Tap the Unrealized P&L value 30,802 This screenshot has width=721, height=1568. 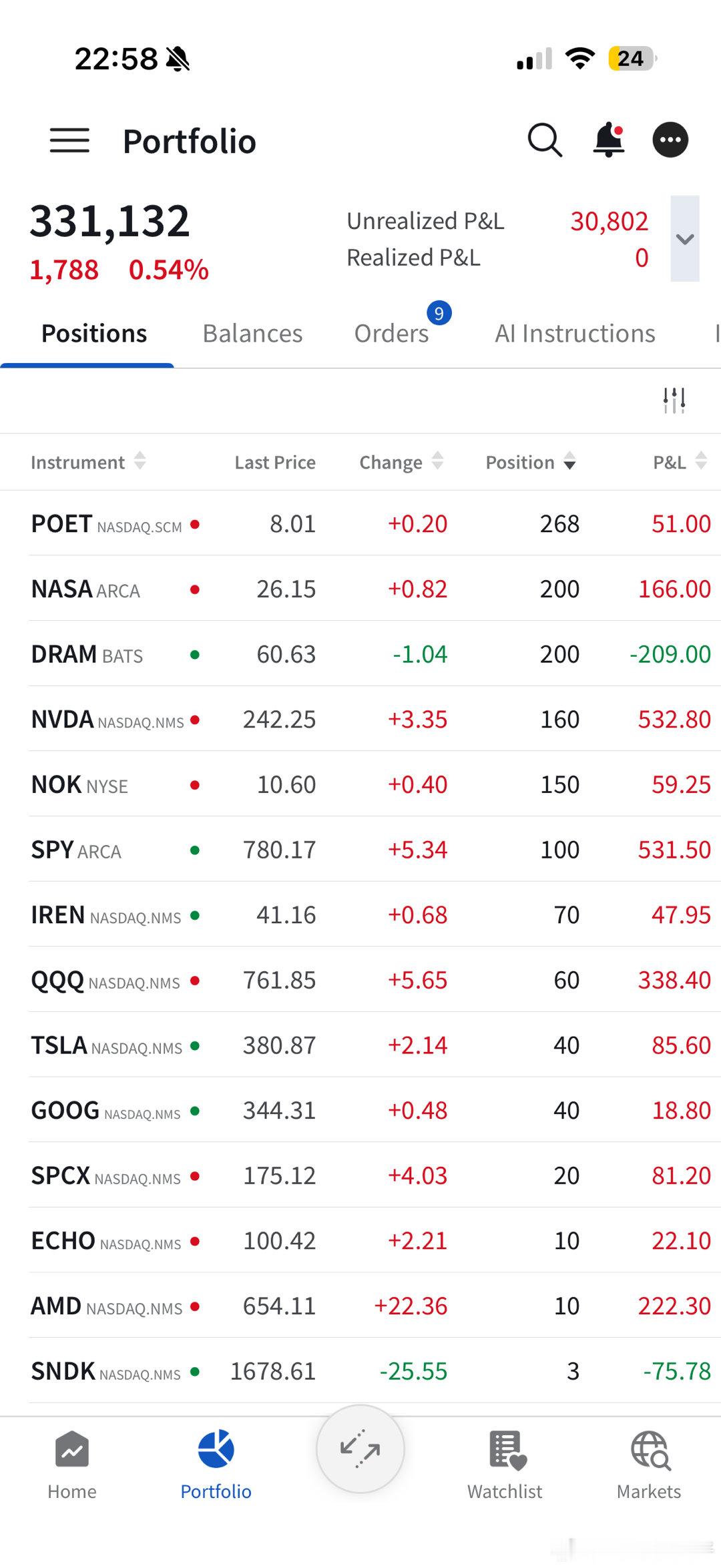pyautogui.click(x=609, y=221)
